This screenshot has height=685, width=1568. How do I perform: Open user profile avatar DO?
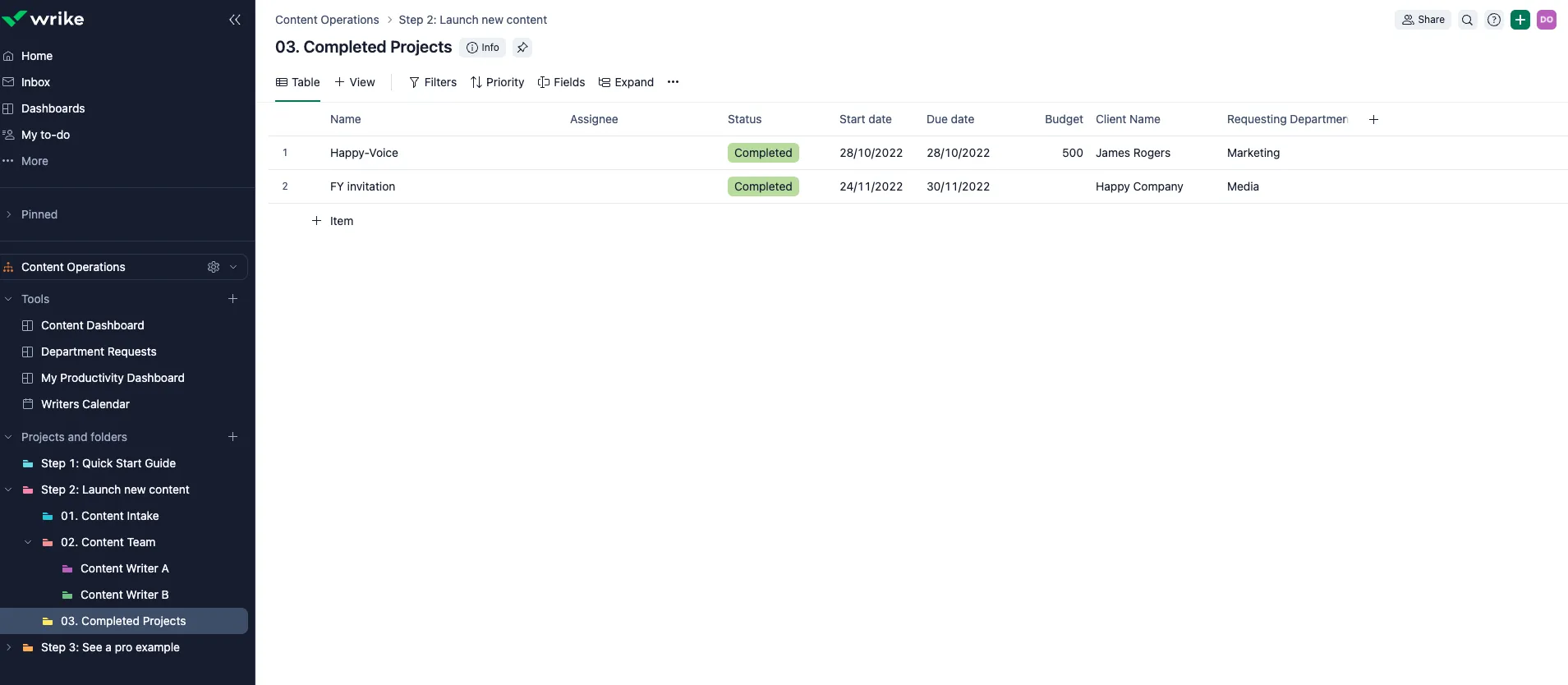[1547, 20]
